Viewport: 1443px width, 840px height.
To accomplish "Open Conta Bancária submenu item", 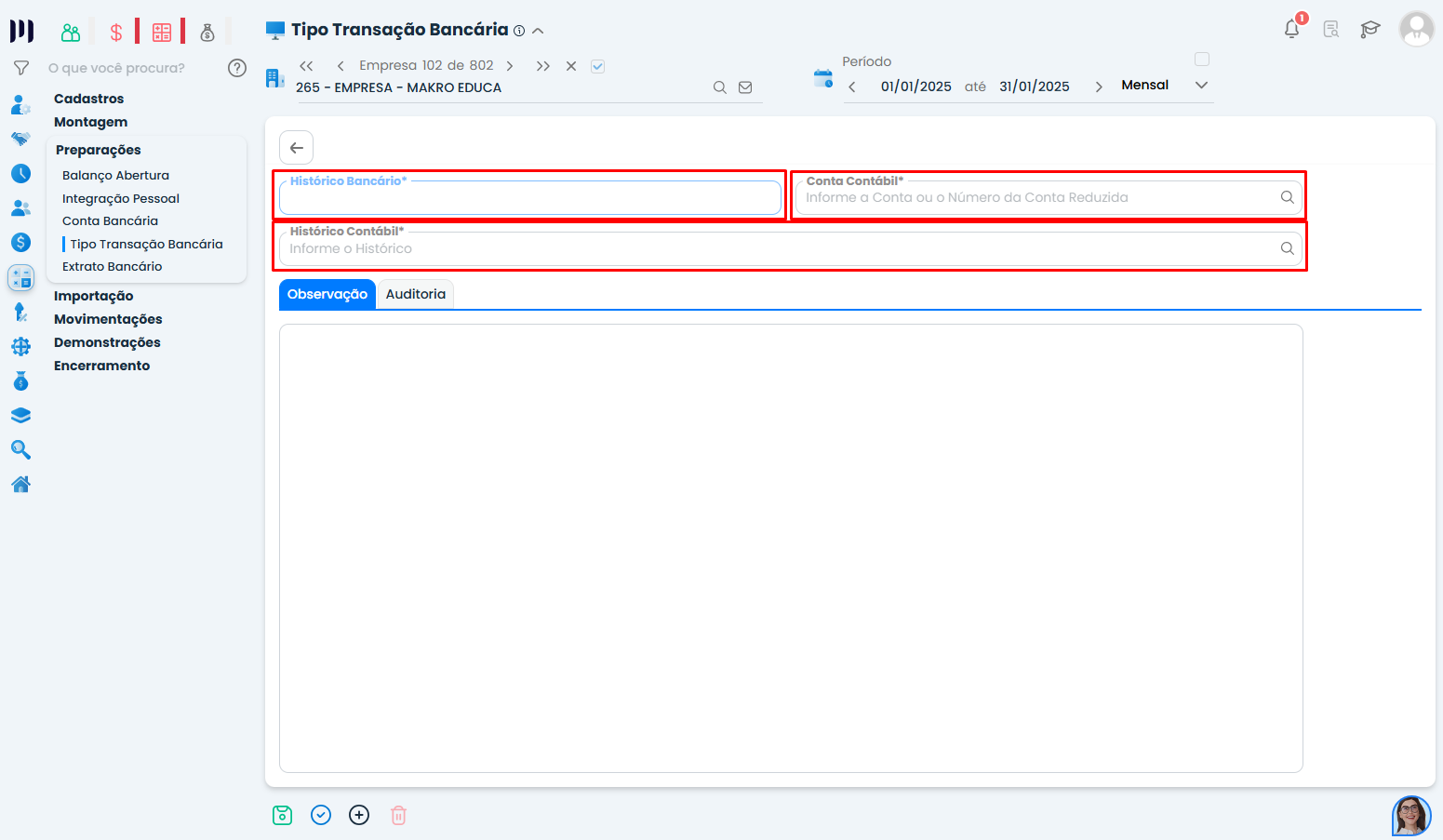I will 111,220.
